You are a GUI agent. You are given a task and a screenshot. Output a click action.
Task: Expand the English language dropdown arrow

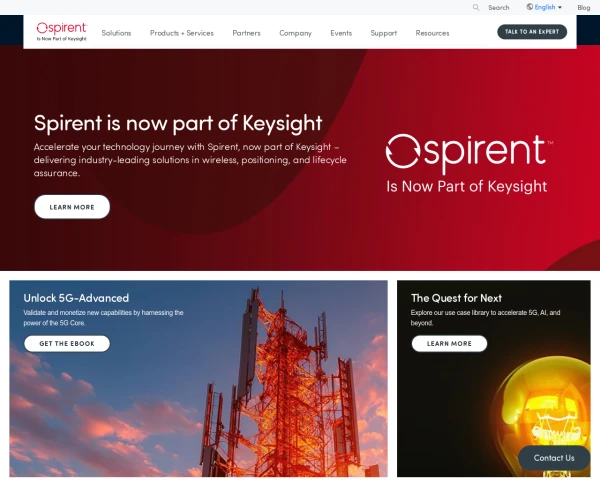pos(560,7)
